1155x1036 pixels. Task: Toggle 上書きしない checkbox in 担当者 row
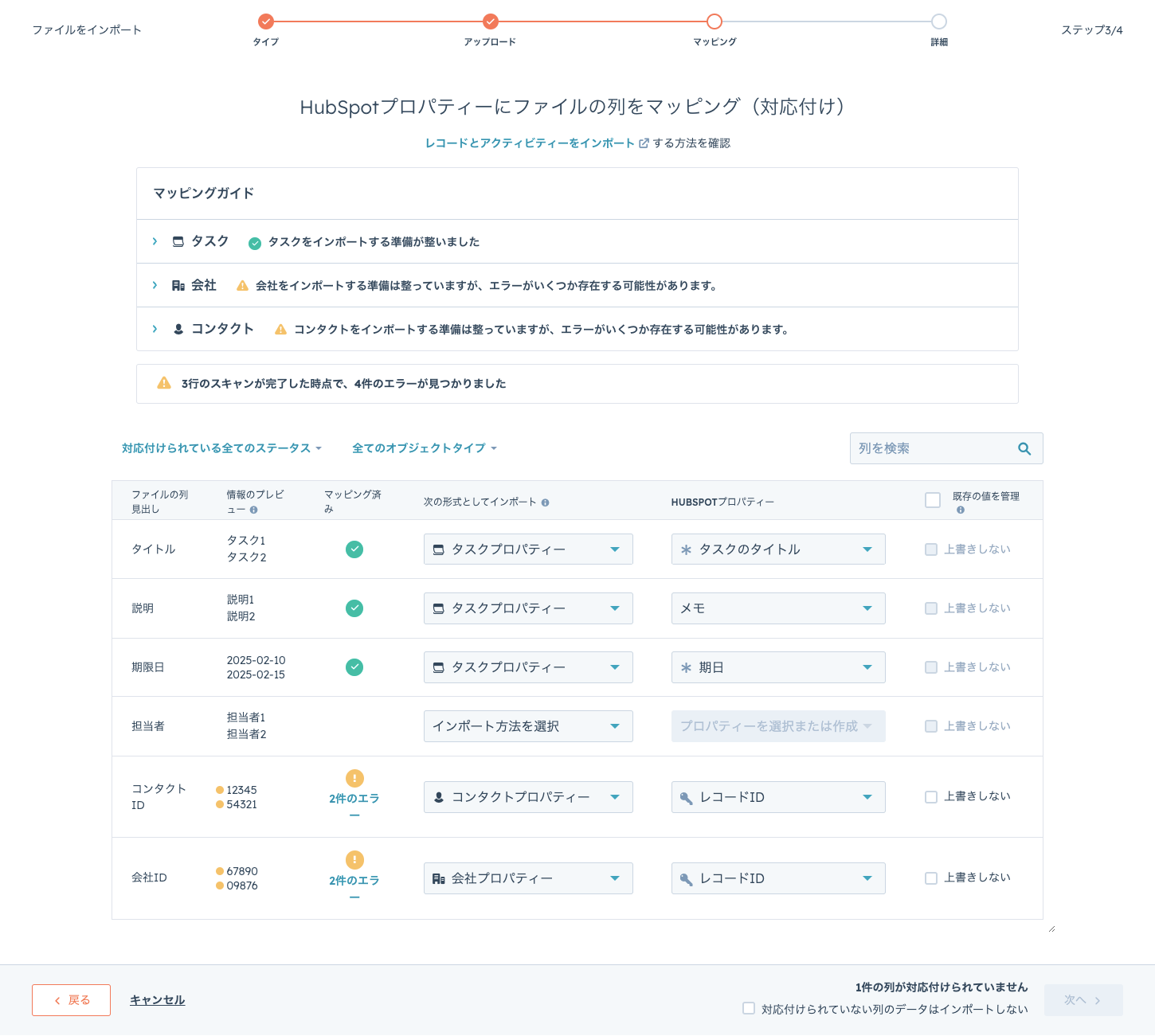[931, 726]
